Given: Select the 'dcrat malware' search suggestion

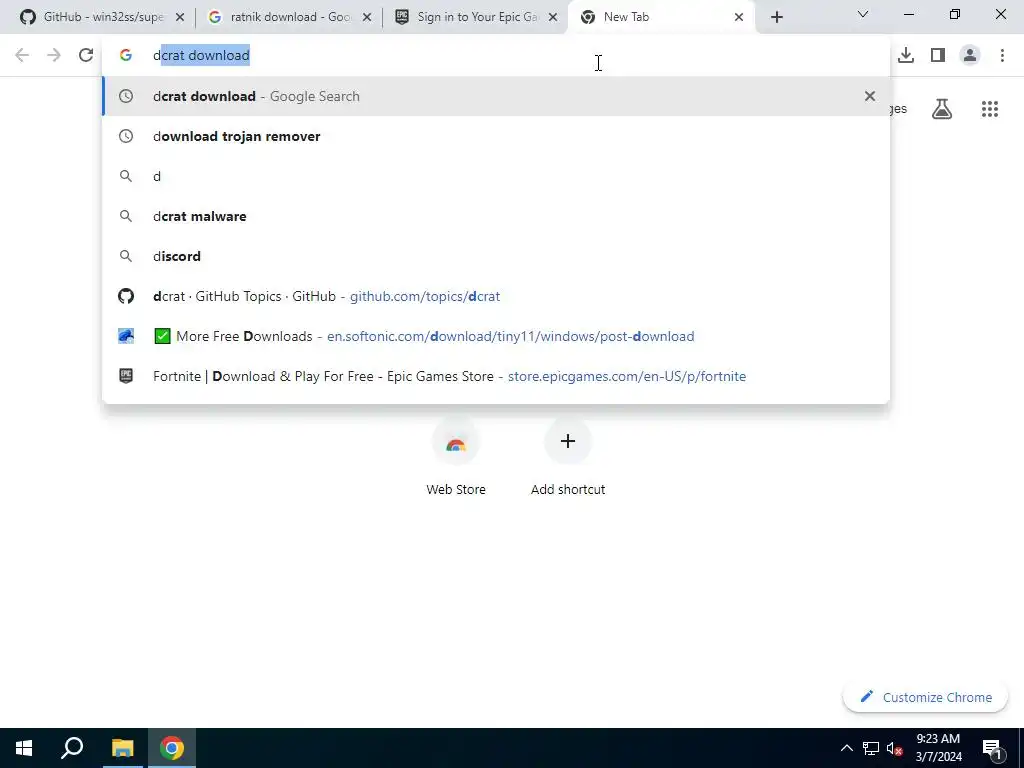Looking at the screenshot, I should pyautogui.click(x=496, y=216).
